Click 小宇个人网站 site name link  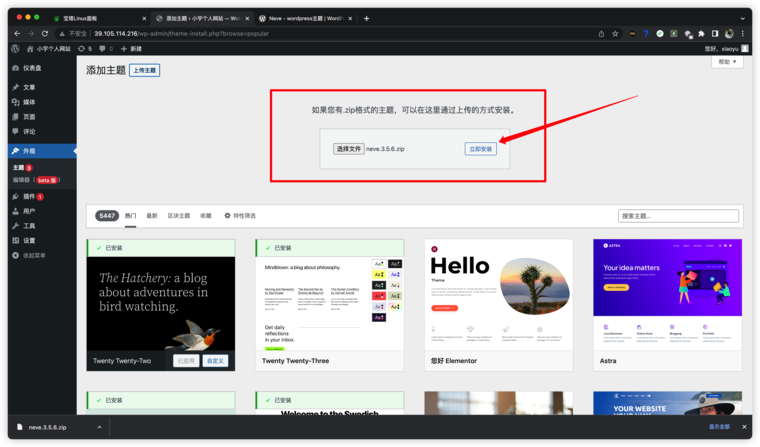point(48,48)
